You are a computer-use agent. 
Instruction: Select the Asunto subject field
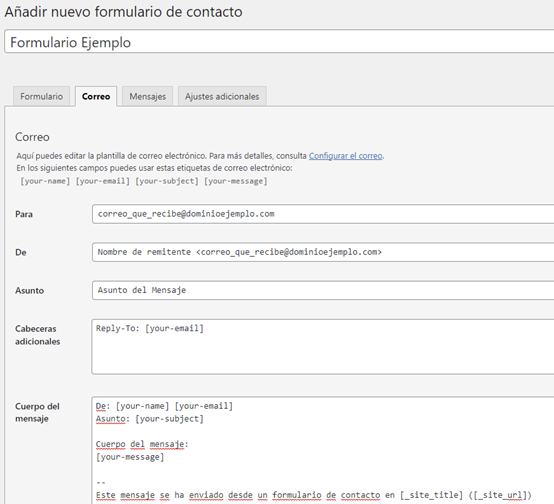tap(323, 290)
